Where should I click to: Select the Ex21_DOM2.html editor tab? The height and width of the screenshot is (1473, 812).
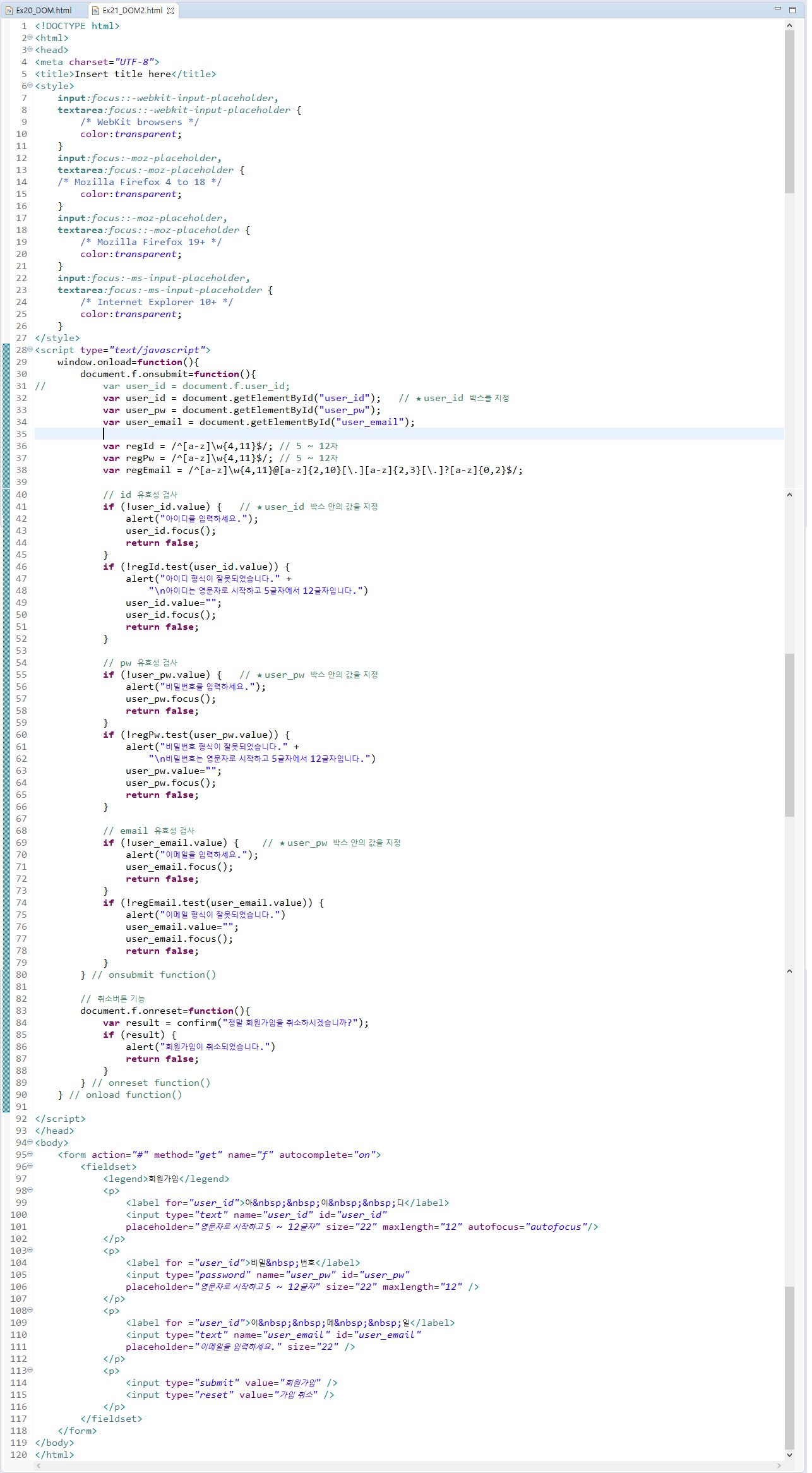click(133, 10)
